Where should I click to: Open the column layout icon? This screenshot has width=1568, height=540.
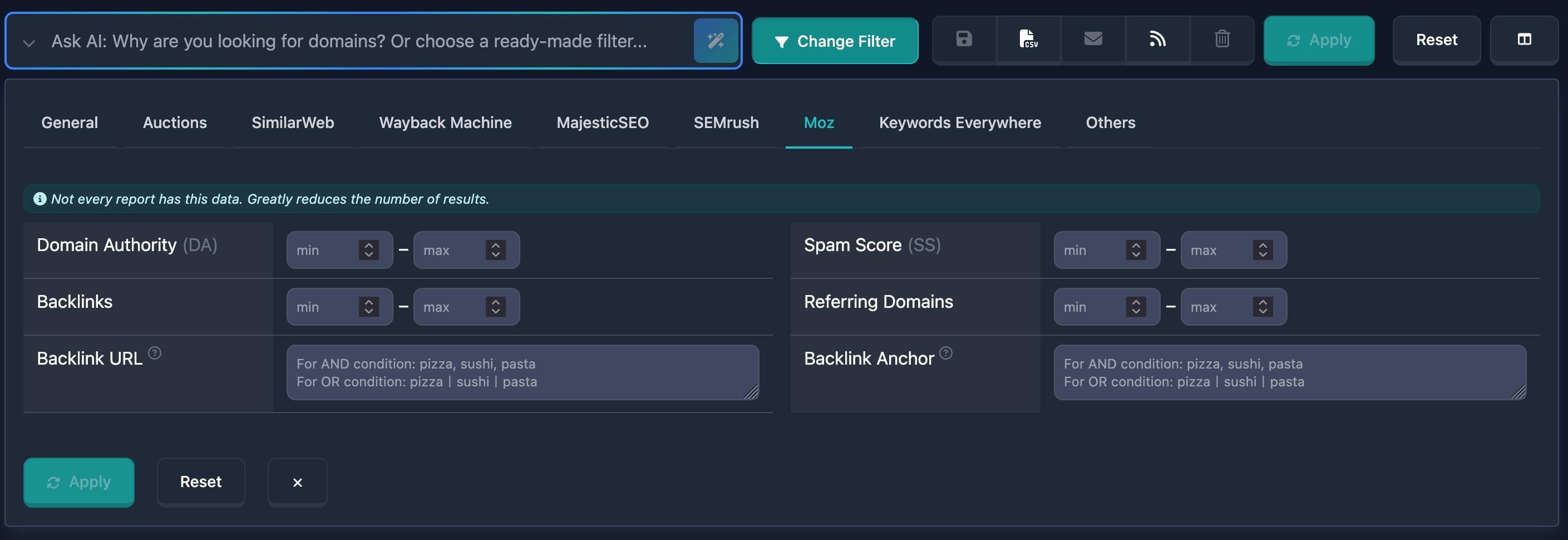[x=1525, y=40]
